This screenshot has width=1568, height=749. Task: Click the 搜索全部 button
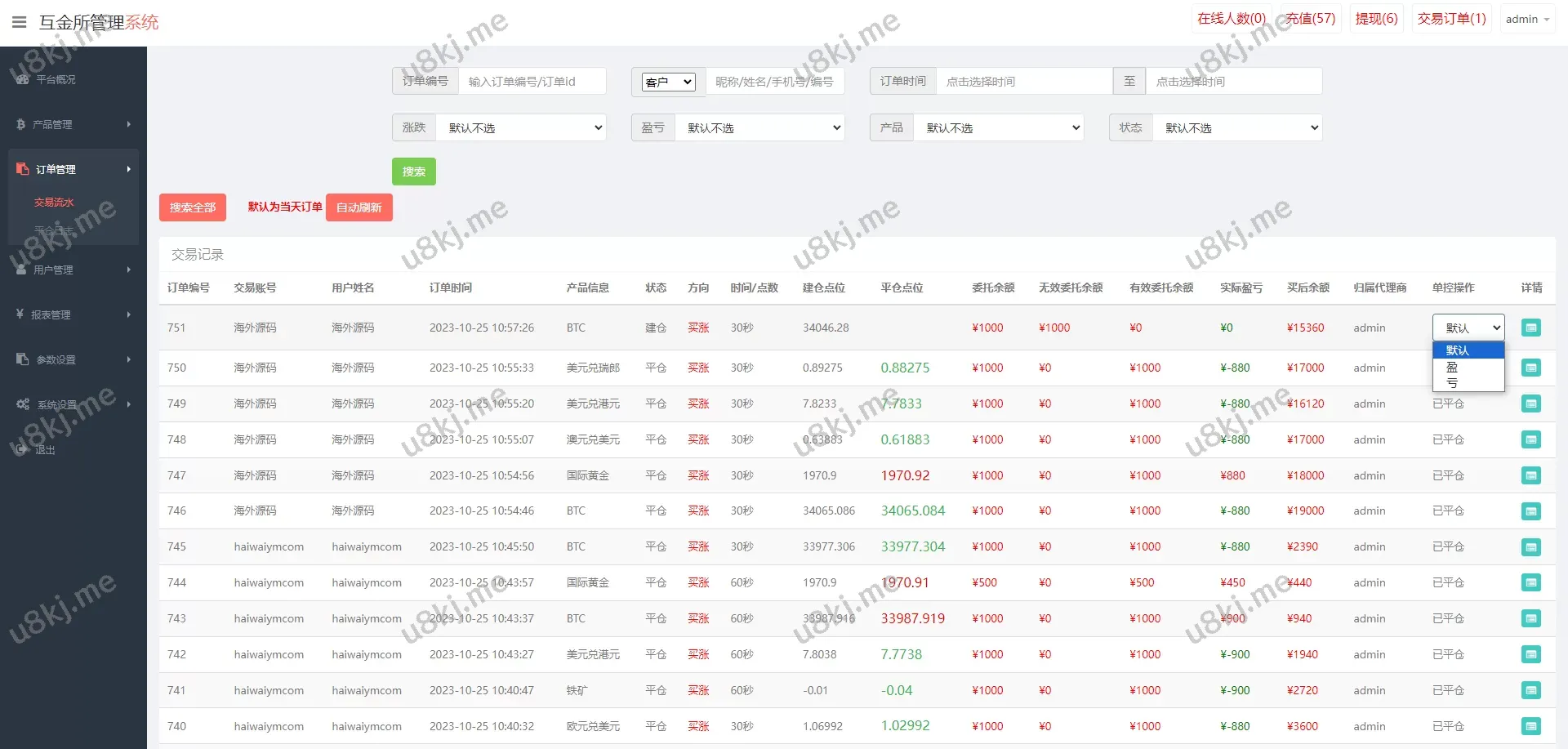192,207
